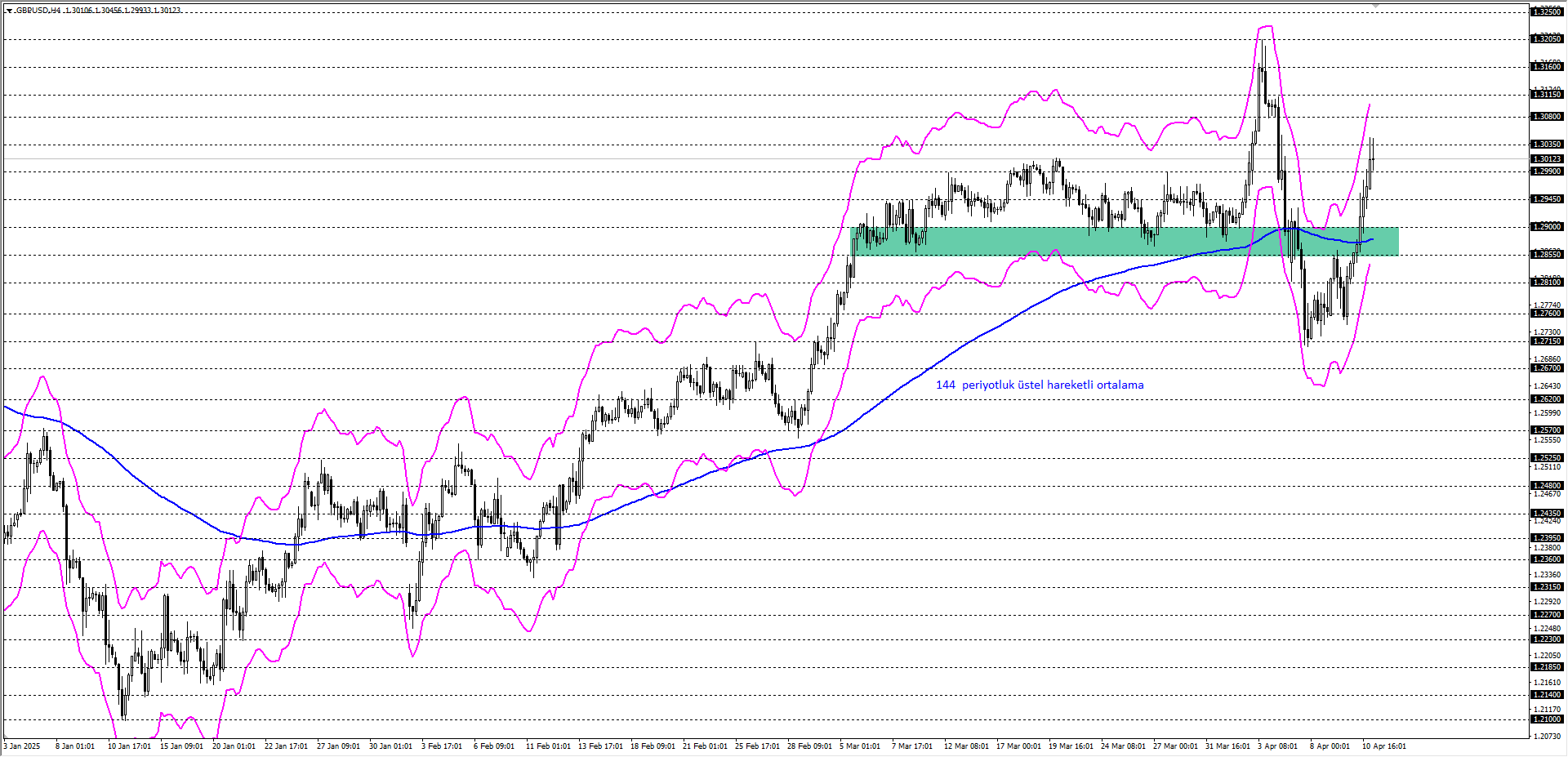
Task: Click the OHLC quote text 1.30106 1.30456
Action: pos(93,11)
